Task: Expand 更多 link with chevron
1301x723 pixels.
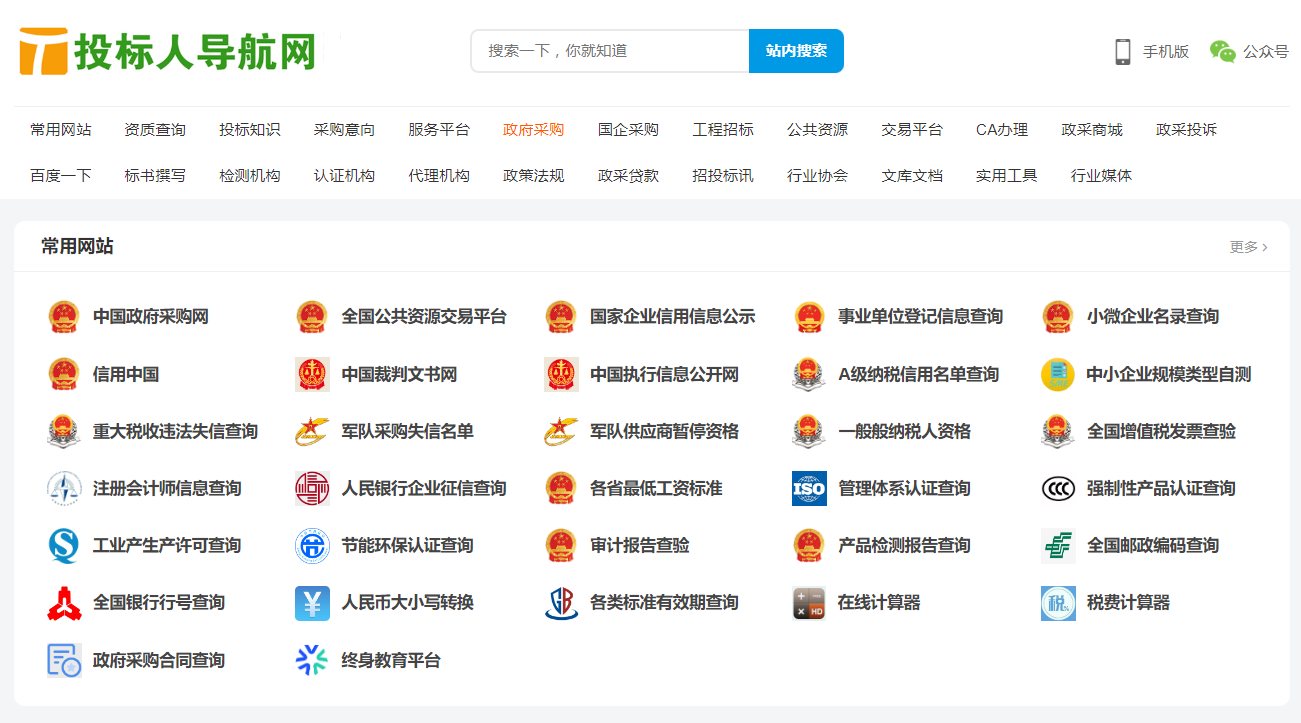Action: point(1248,247)
